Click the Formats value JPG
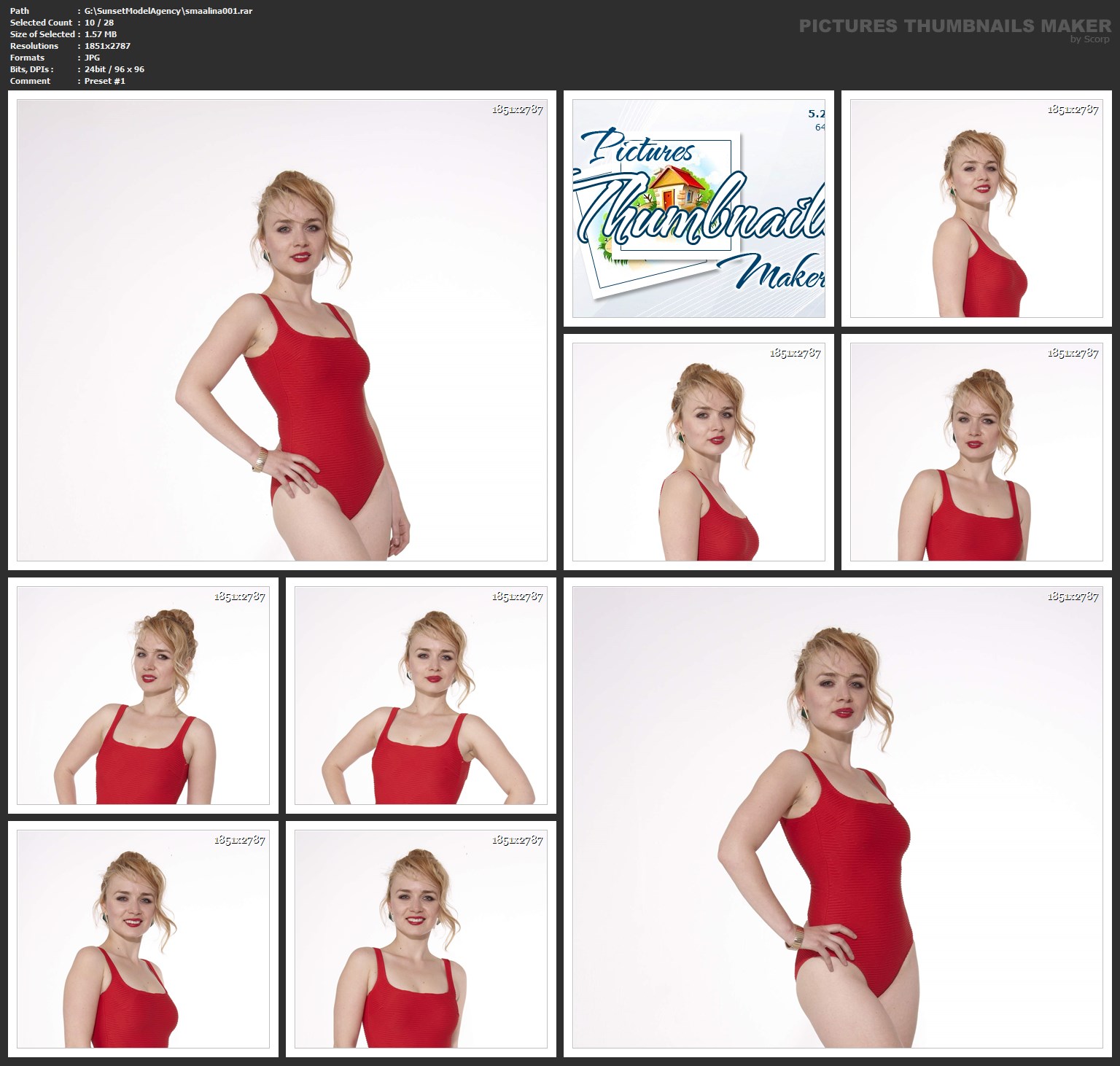 92,58
